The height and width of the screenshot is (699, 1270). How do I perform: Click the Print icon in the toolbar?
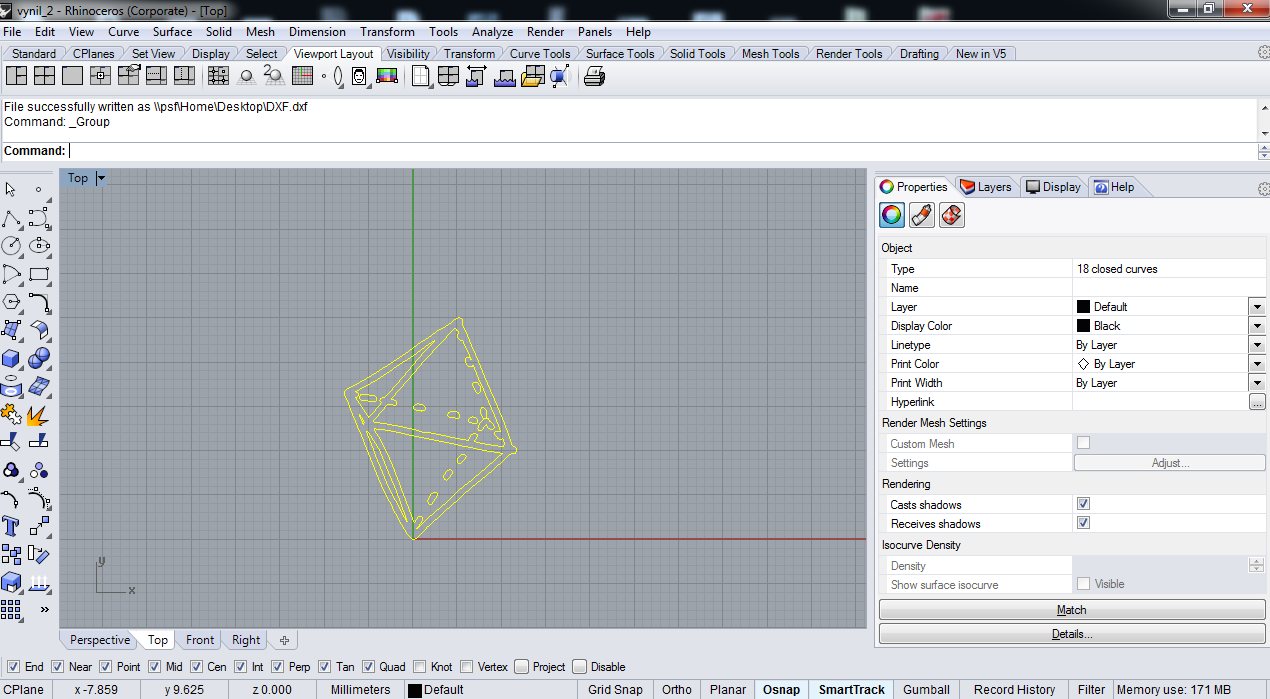(x=595, y=76)
